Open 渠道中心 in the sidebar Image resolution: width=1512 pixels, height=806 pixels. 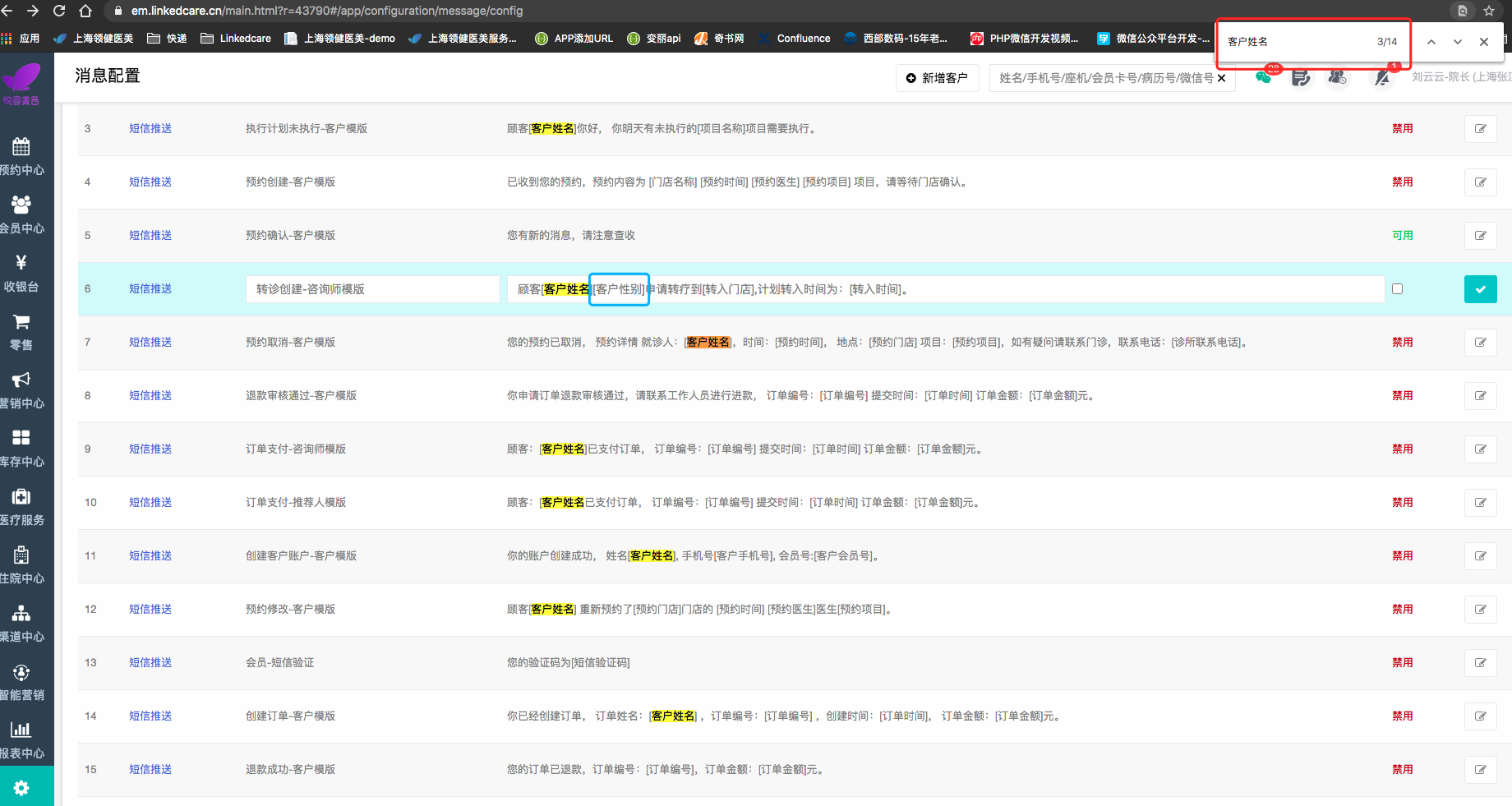22,624
